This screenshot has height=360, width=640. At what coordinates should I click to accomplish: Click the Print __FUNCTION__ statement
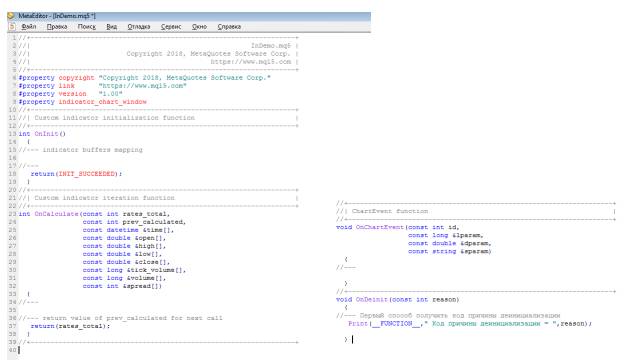[470, 323]
